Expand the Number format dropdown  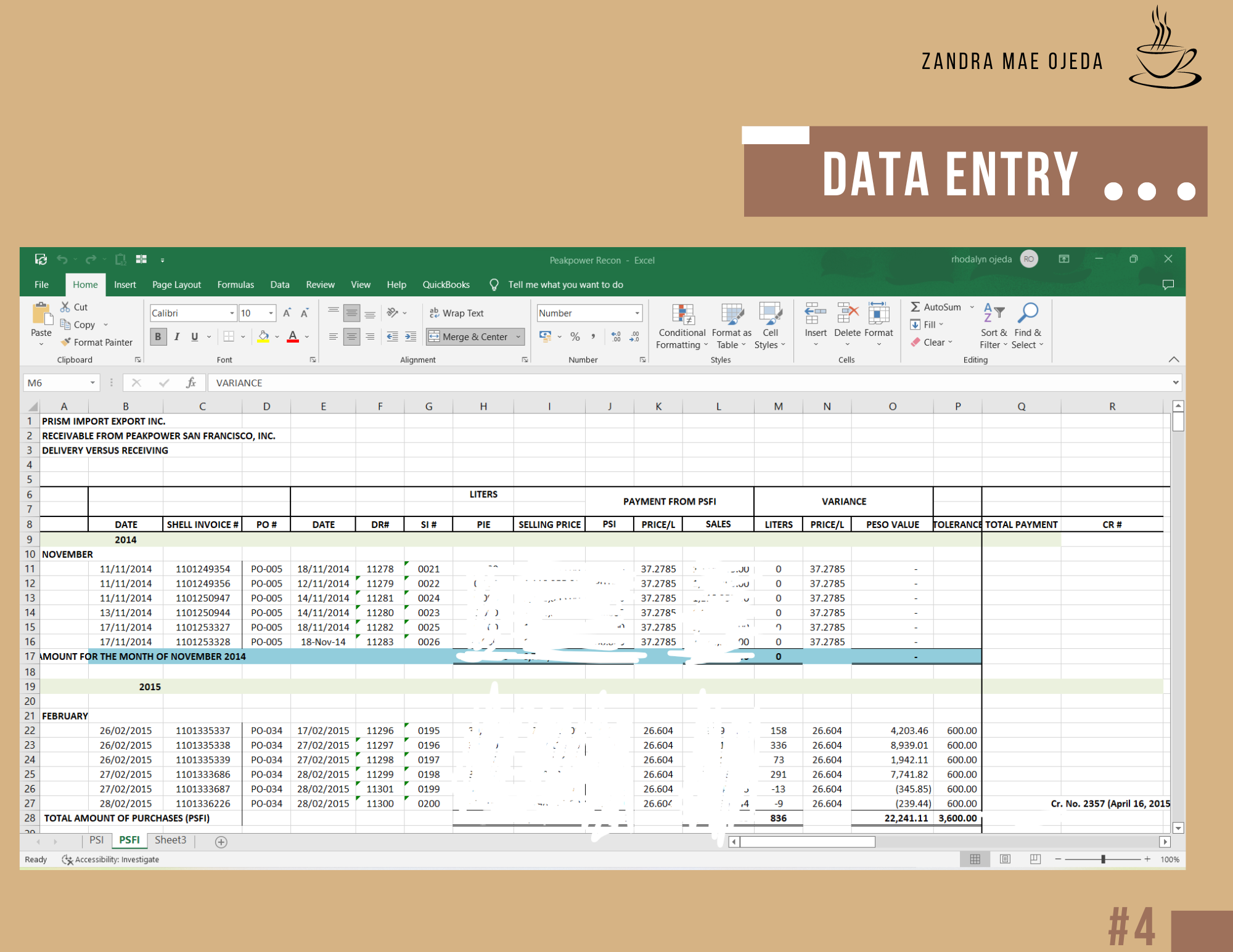[x=637, y=313]
